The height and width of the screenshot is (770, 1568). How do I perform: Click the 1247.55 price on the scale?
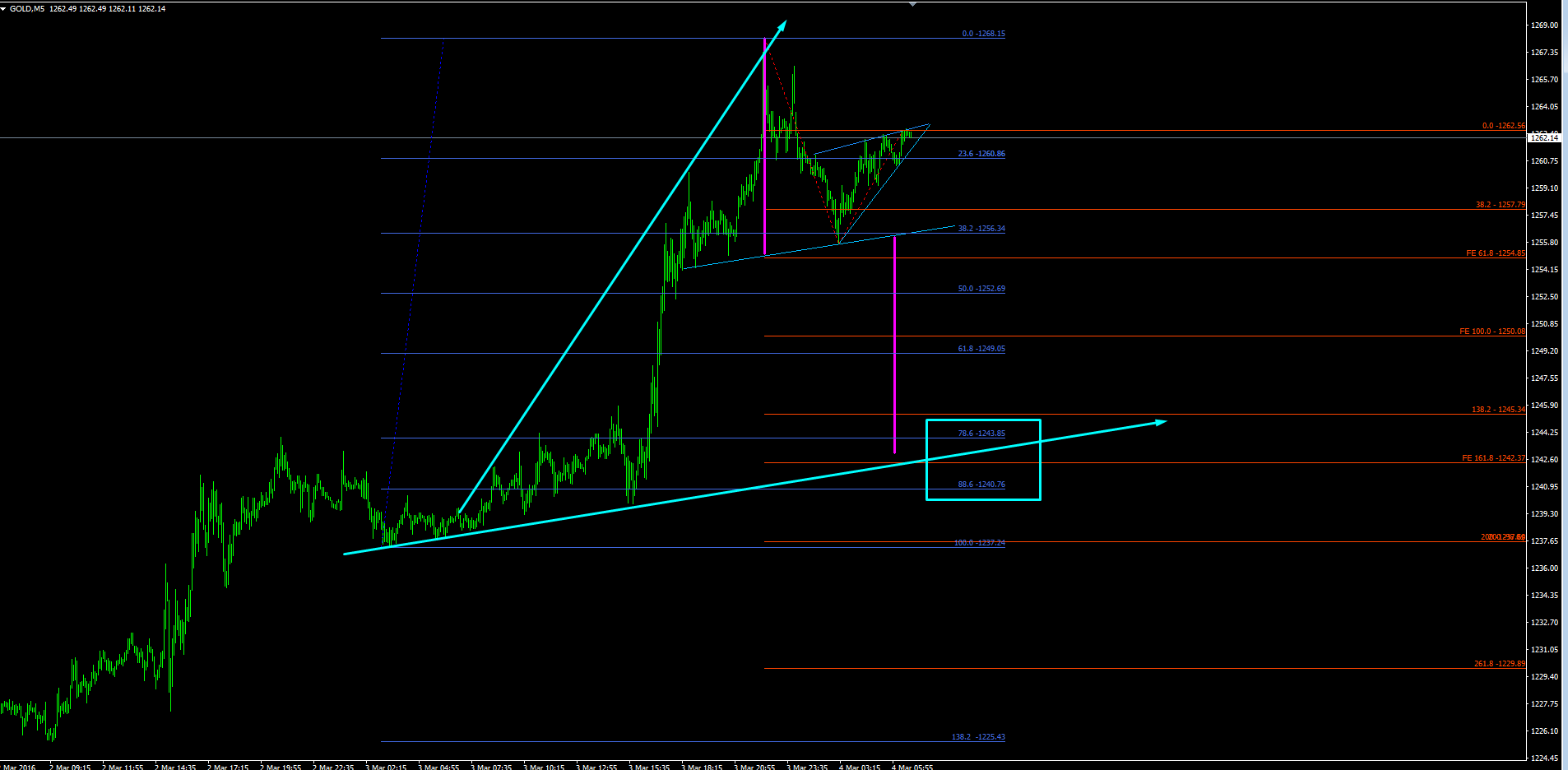pyautogui.click(x=1544, y=378)
